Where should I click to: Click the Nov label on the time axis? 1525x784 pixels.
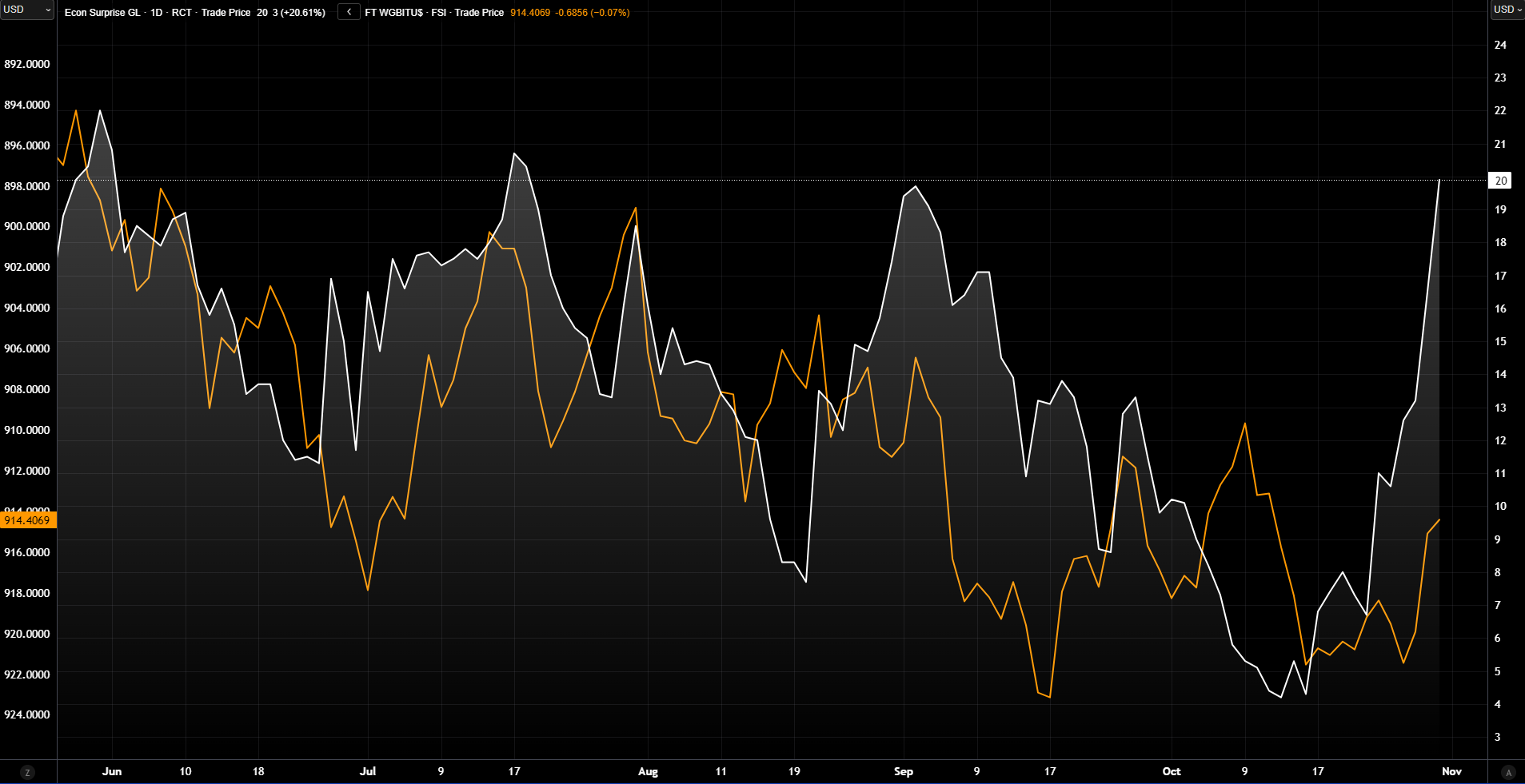click(x=1451, y=771)
